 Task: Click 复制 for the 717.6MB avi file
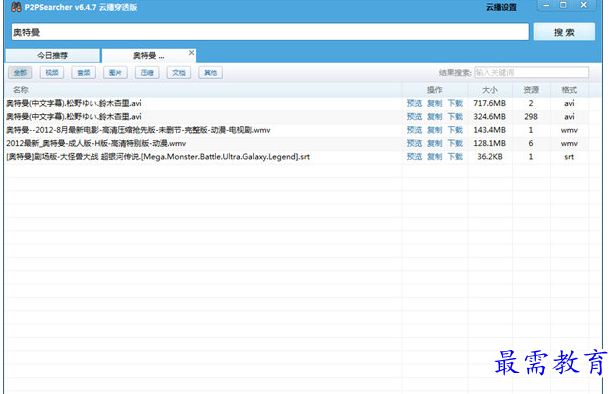click(434, 103)
